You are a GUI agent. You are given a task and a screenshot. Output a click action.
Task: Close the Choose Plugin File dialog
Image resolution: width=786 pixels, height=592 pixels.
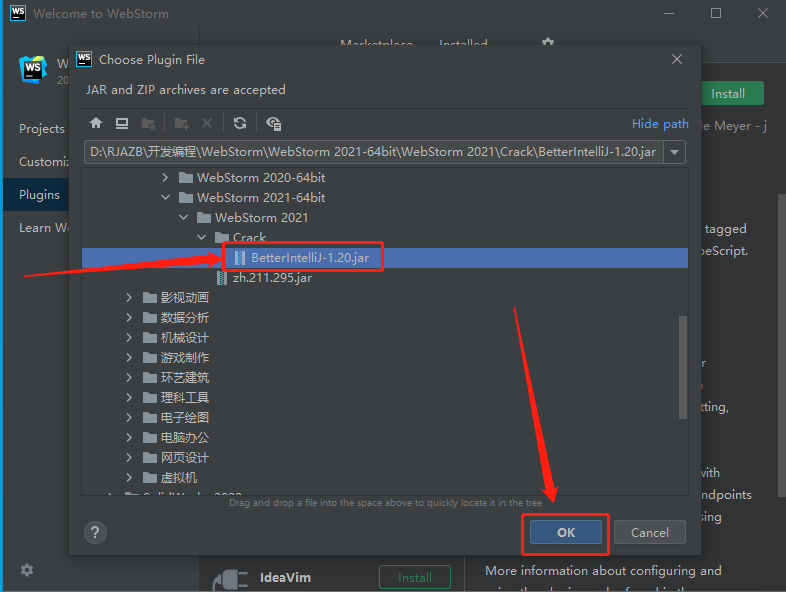coord(677,59)
